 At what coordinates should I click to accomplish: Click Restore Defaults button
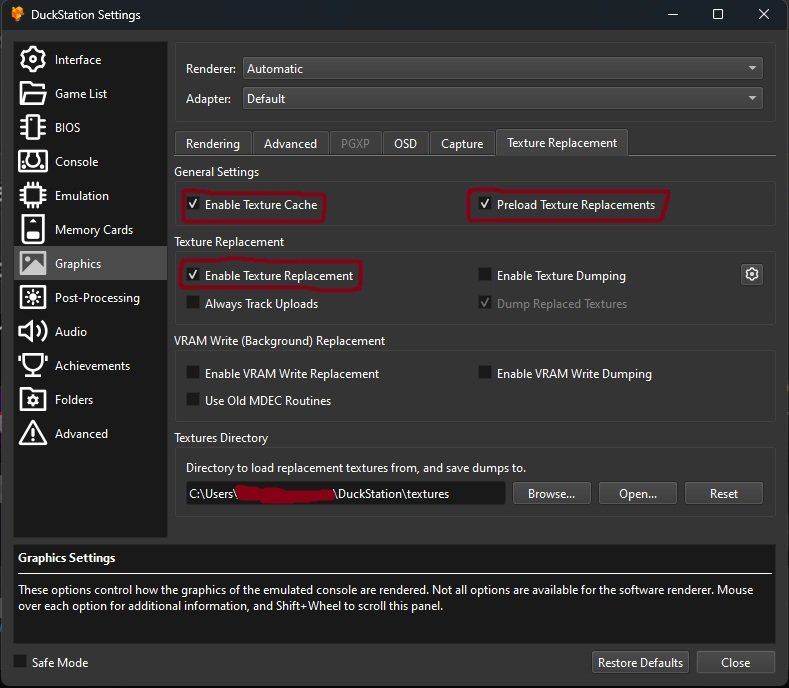pos(640,662)
